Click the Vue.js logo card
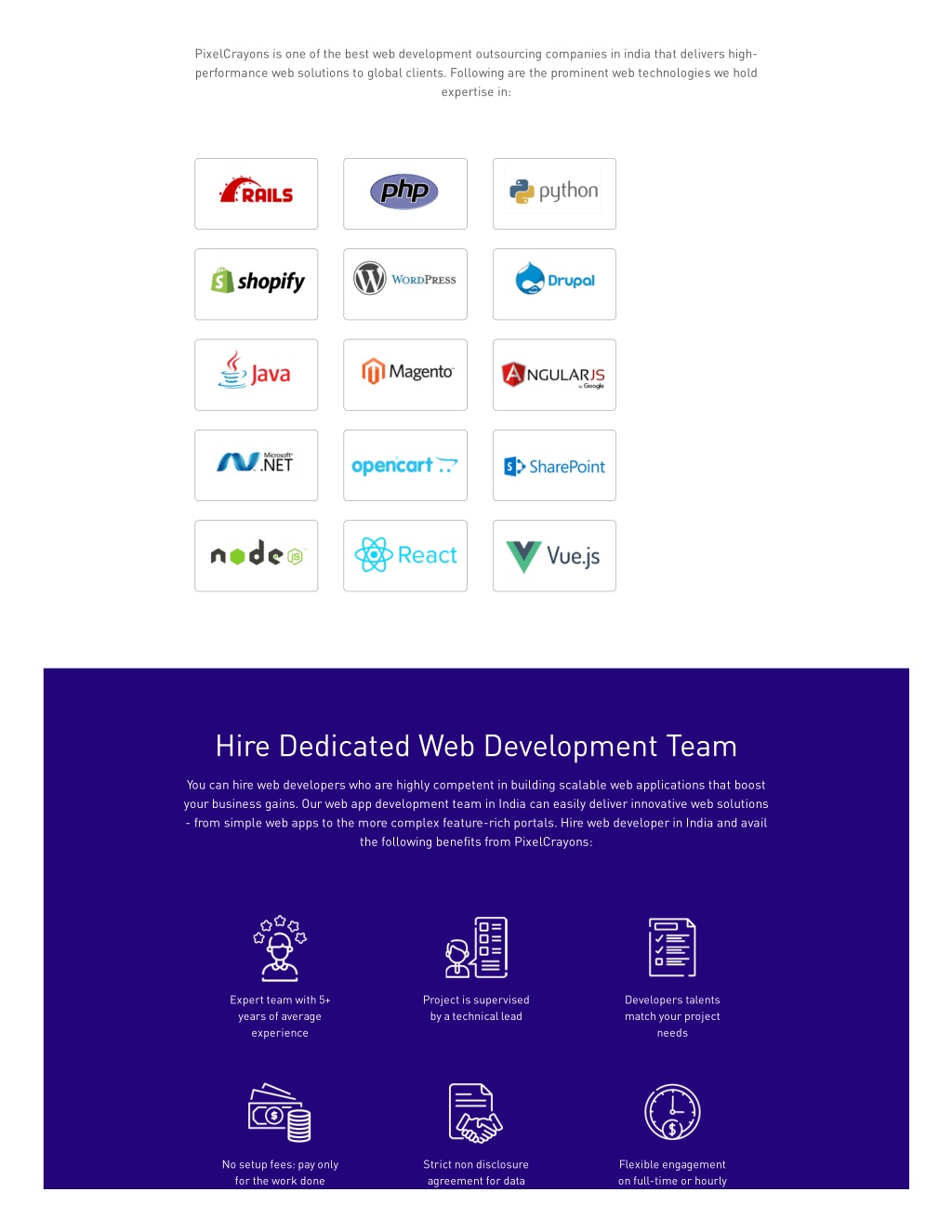The width and height of the screenshot is (952, 1232). (x=554, y=556)
